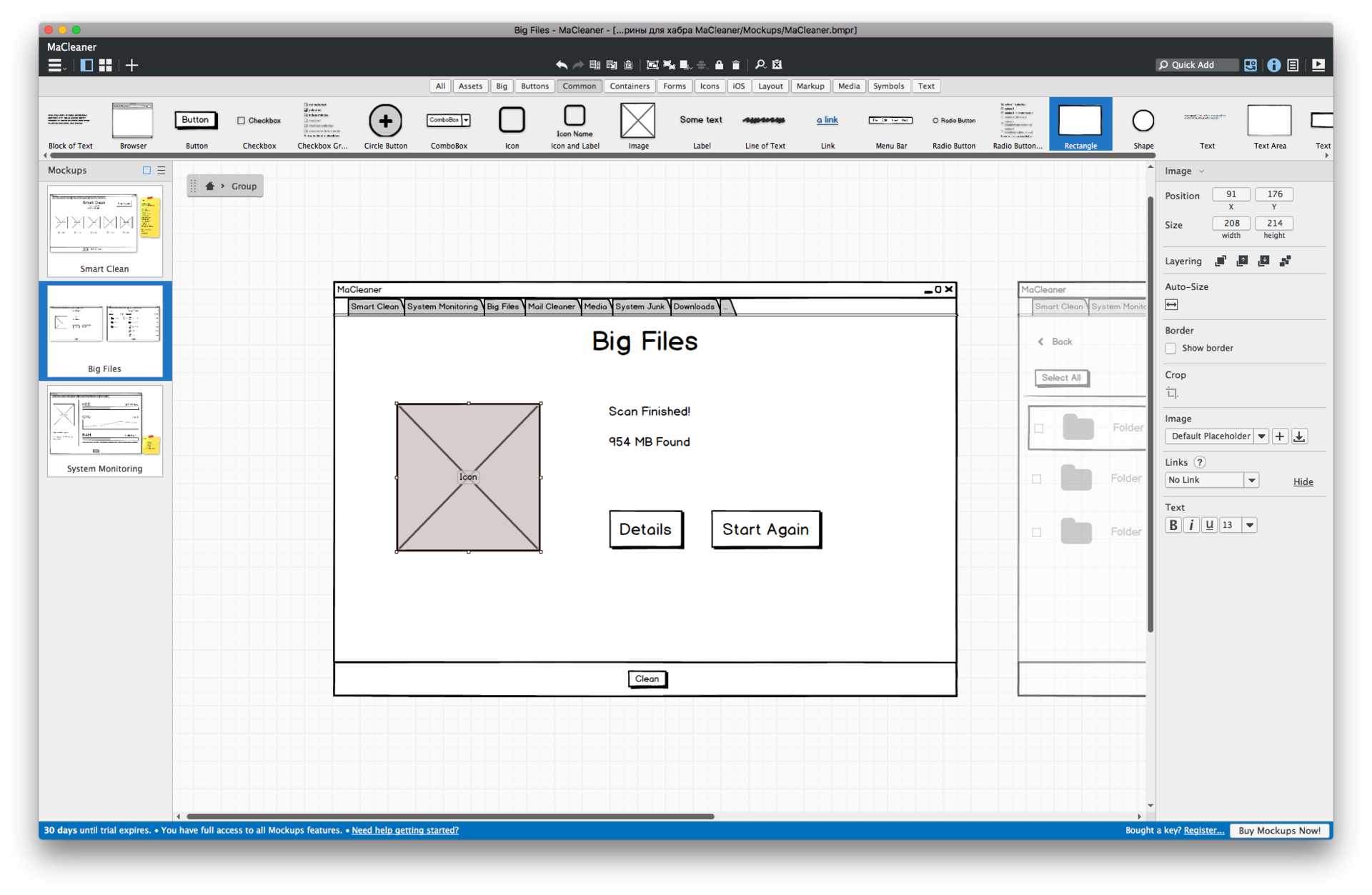The height and width of the screenshot is (895, 1372).
Task: Open the Default Placeholder image dropdown
Action: coord(1261,436)
